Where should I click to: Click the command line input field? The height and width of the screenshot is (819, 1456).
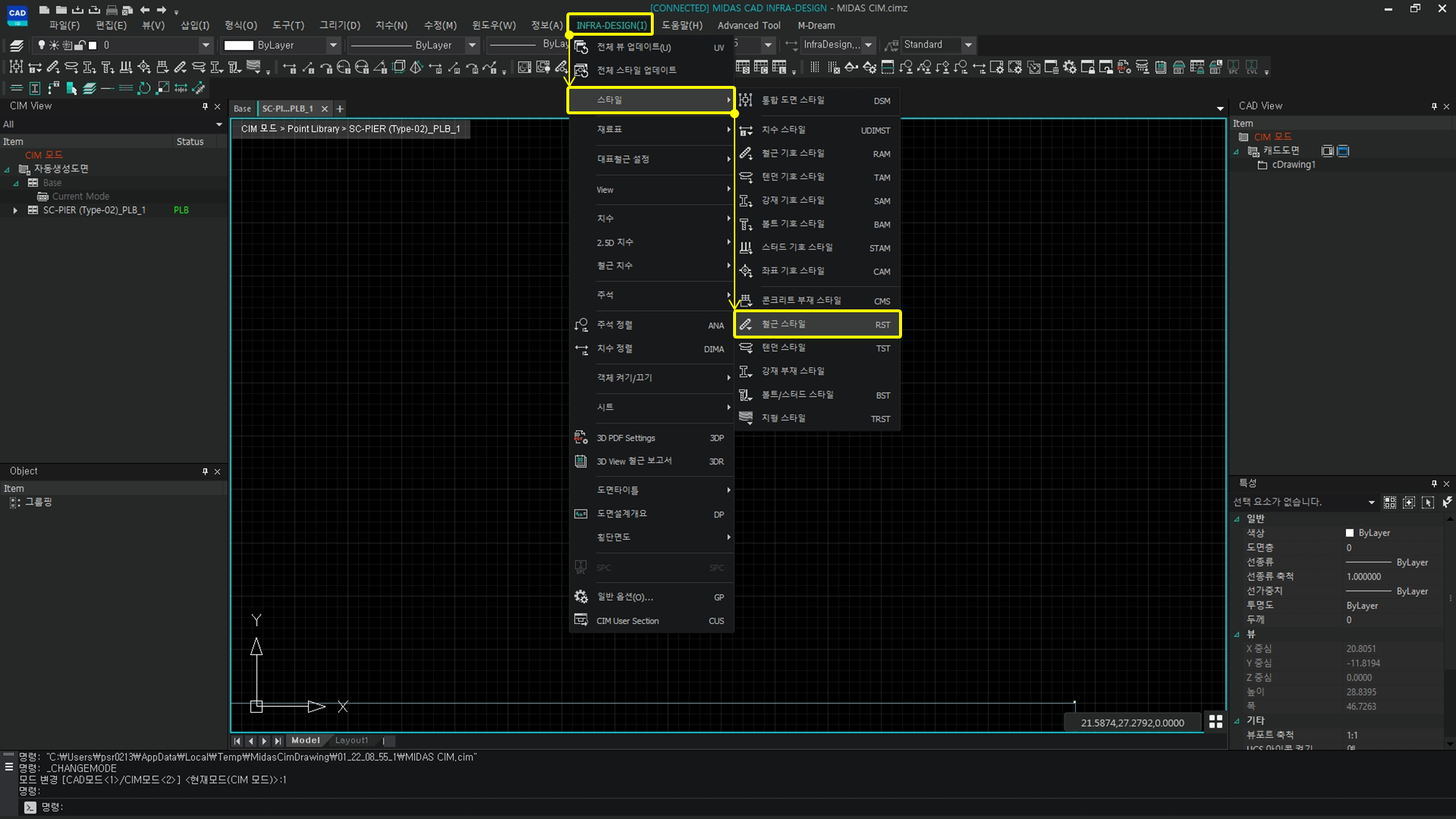tap(746, 807)
